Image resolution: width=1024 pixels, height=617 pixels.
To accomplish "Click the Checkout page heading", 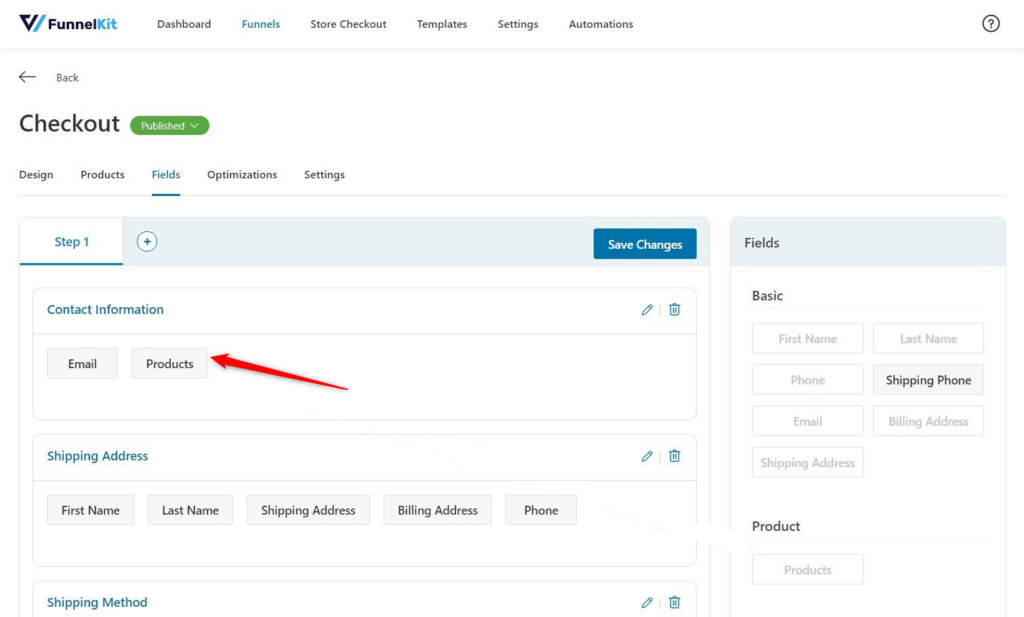I will click(69, 123).
